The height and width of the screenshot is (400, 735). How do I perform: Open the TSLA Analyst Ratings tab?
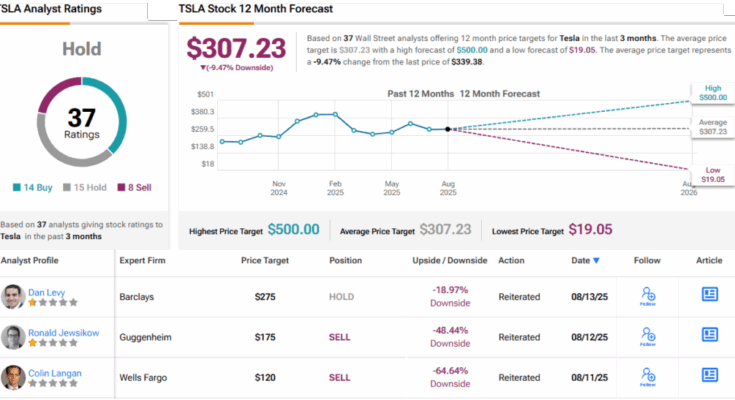51,9
